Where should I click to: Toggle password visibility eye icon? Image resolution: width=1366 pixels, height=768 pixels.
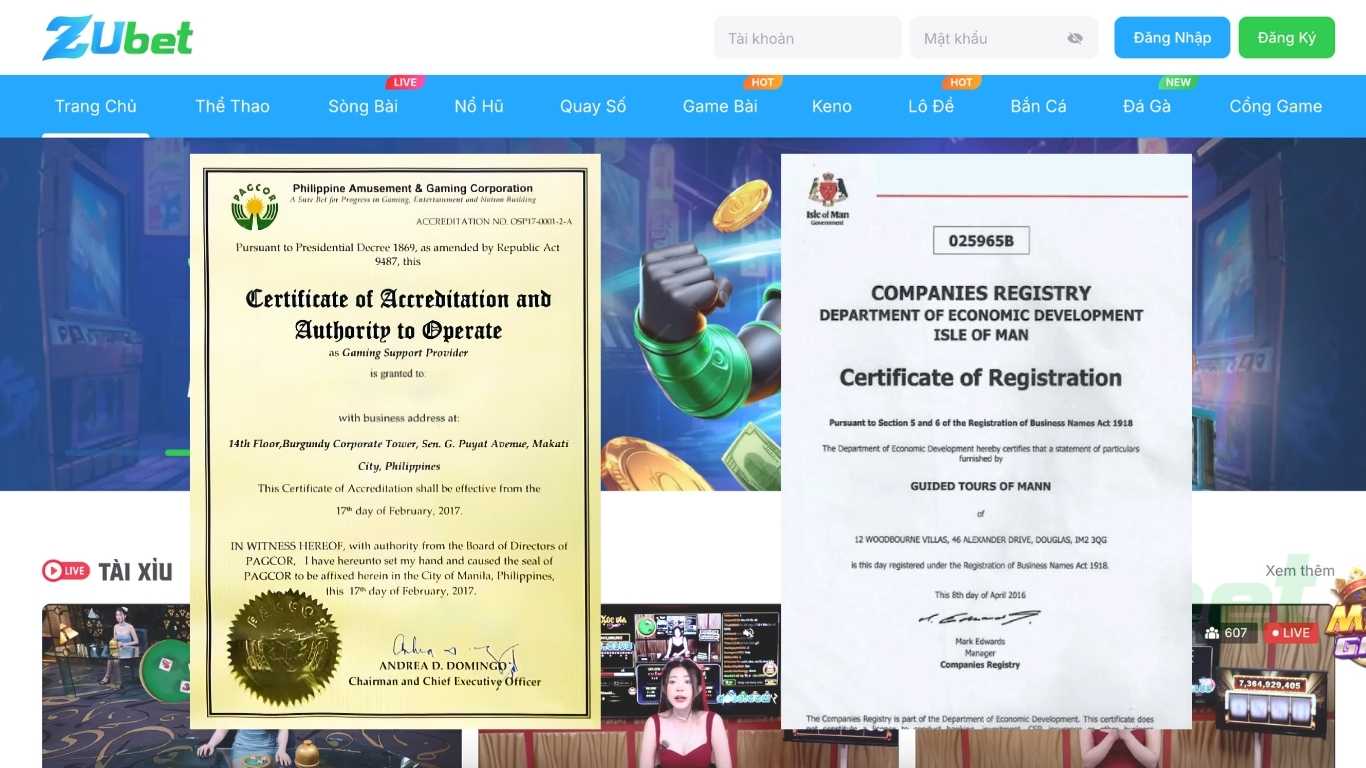[1075, 38]
